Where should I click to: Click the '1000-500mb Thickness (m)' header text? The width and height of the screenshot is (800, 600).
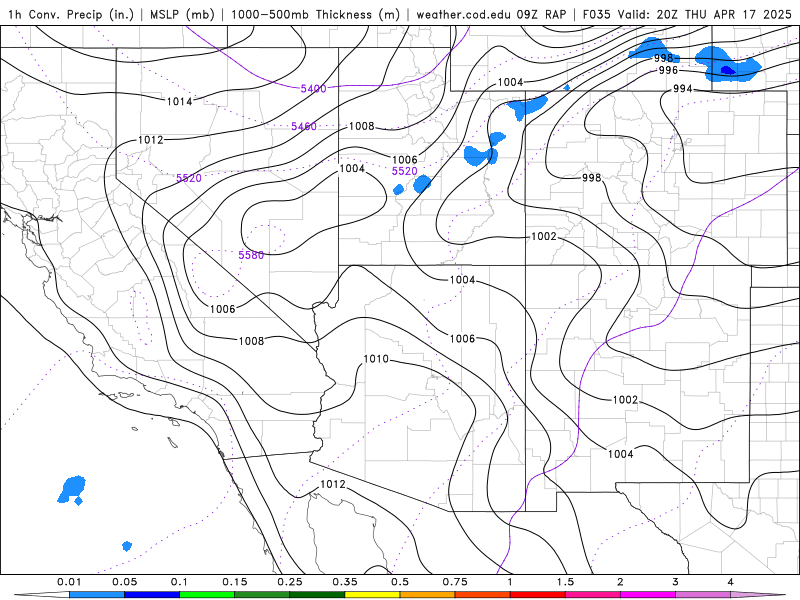click(x=315, y=14)
